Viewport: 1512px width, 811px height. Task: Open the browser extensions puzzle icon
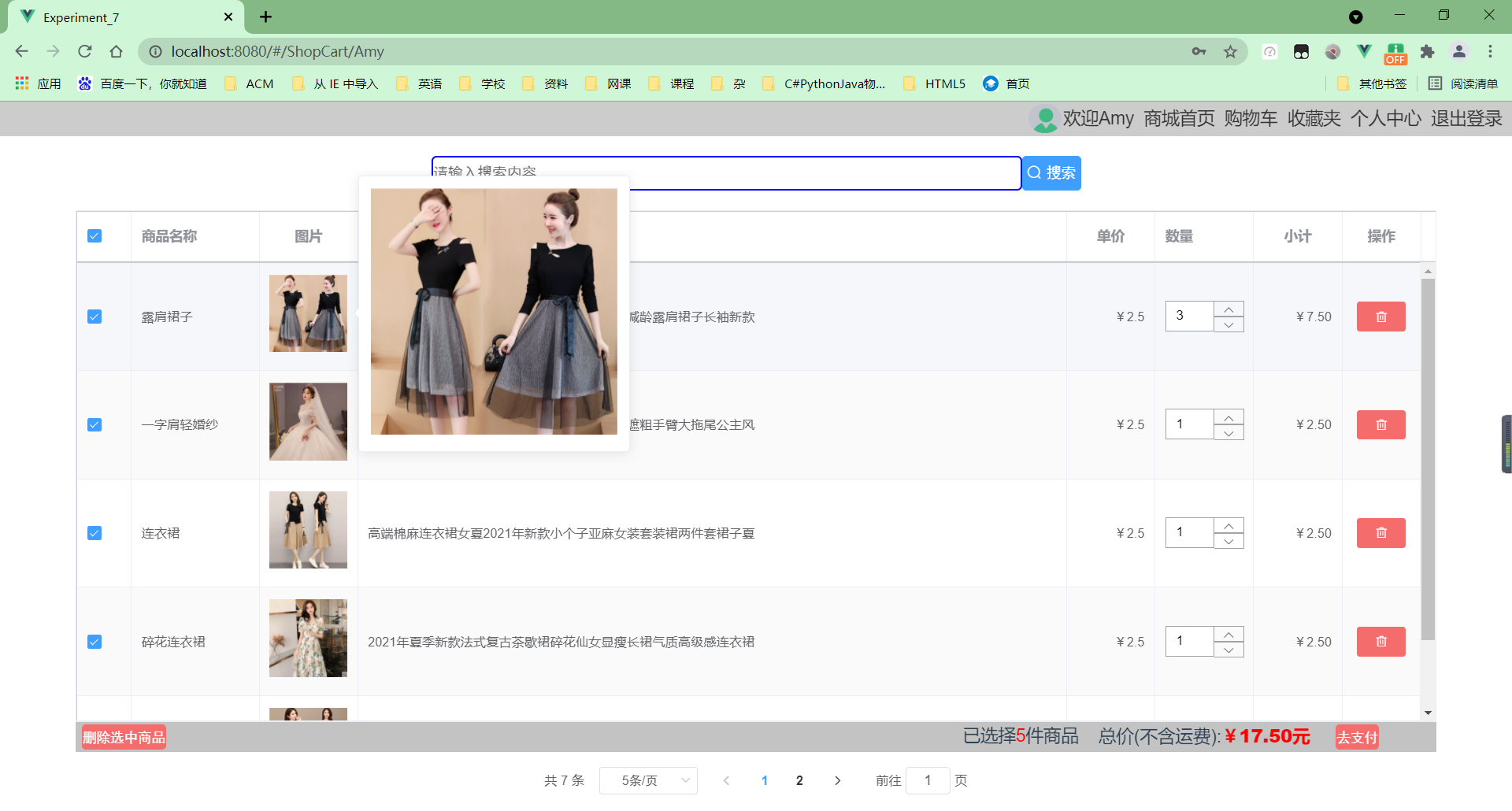click(1428, 51)
